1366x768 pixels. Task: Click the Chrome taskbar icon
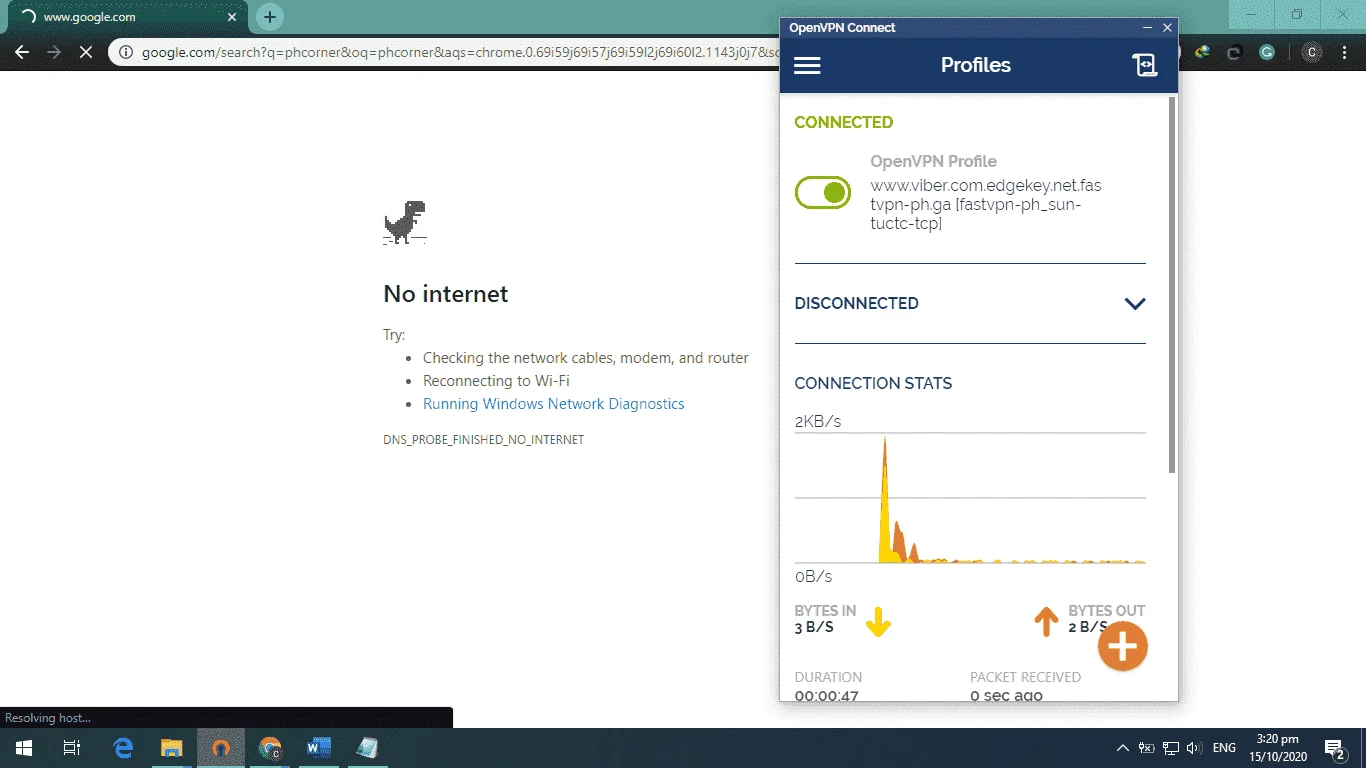pyautogui.click(x=270, y=748)
